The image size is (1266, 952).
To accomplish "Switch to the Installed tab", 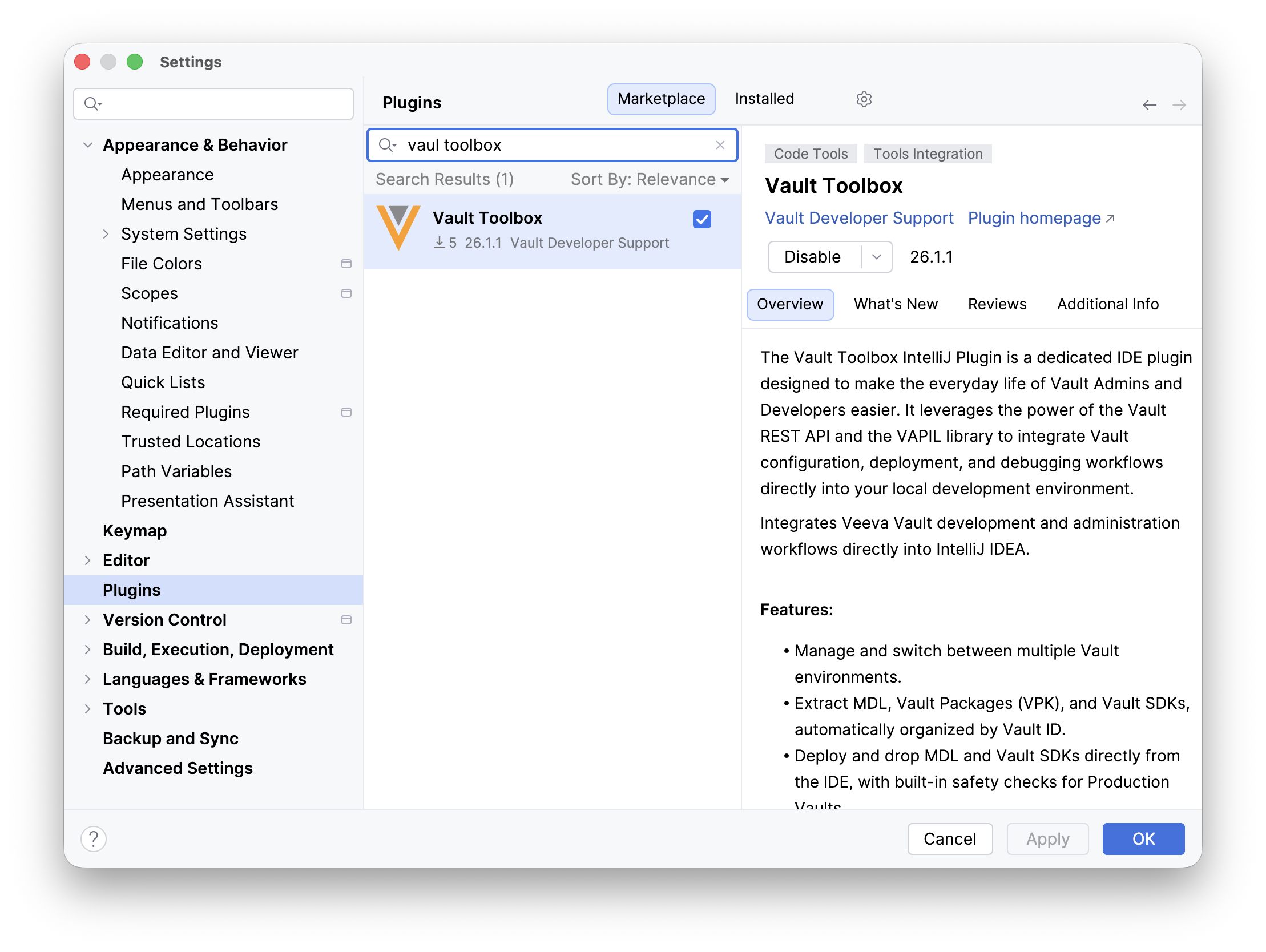I will 764,99.
